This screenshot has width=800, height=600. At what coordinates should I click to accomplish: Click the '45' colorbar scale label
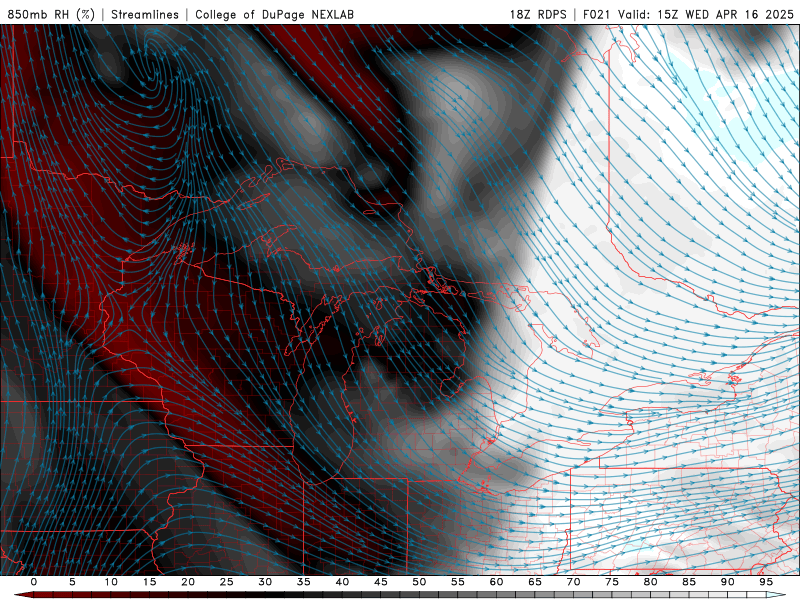tap(381, 582)
